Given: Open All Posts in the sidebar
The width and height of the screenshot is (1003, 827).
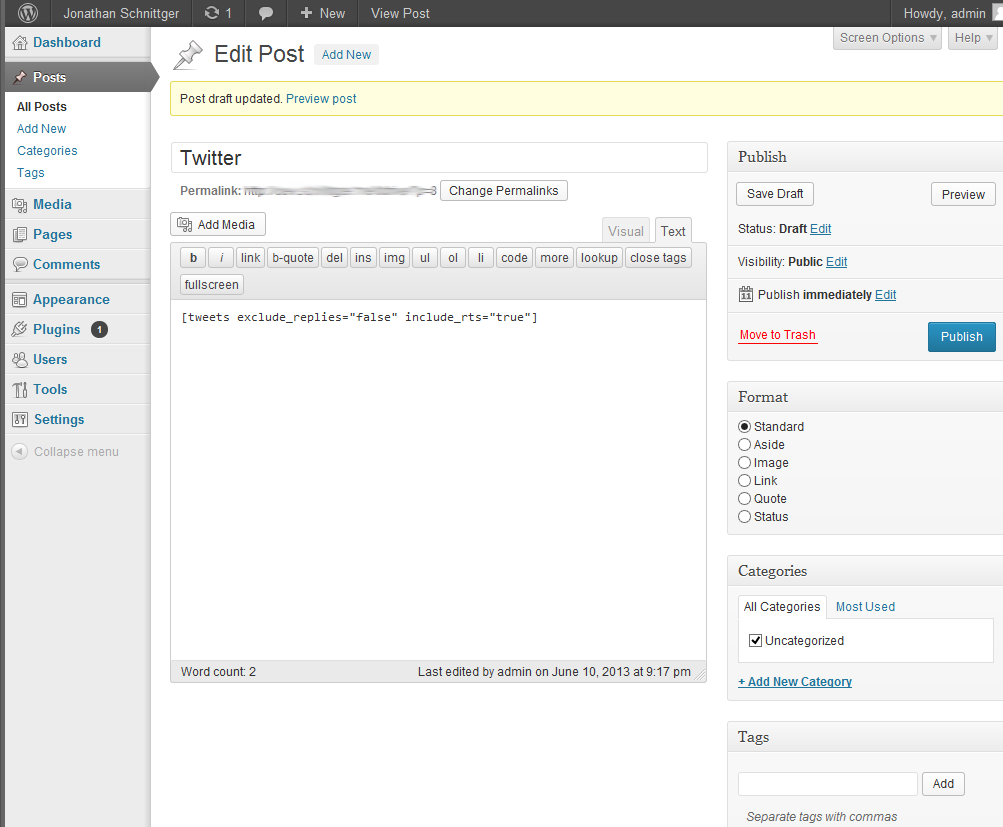Looking at the screenshot, I should click(x=42, y=106).
